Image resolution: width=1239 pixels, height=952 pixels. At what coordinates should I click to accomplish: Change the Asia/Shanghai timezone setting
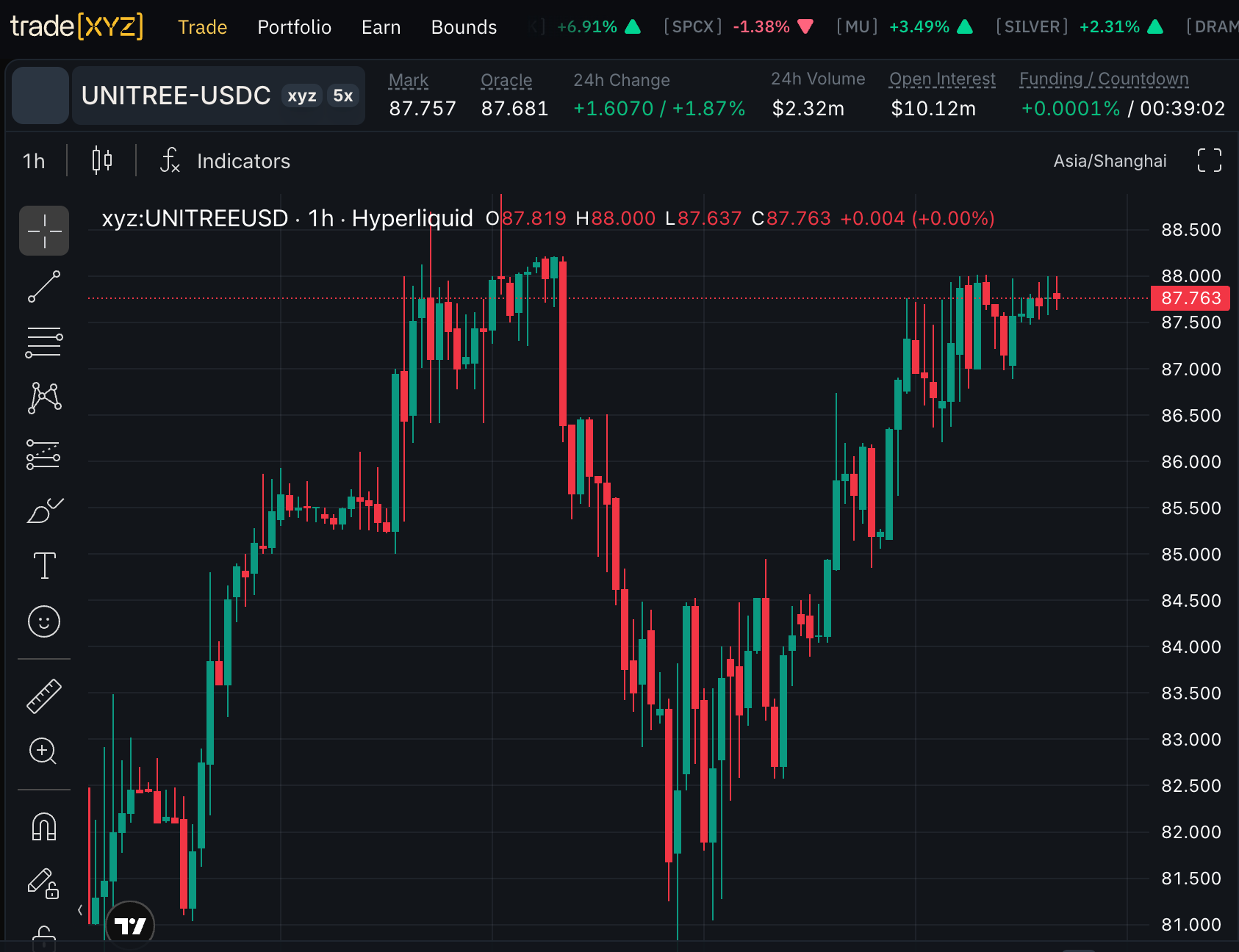(x=1110, y=161)
